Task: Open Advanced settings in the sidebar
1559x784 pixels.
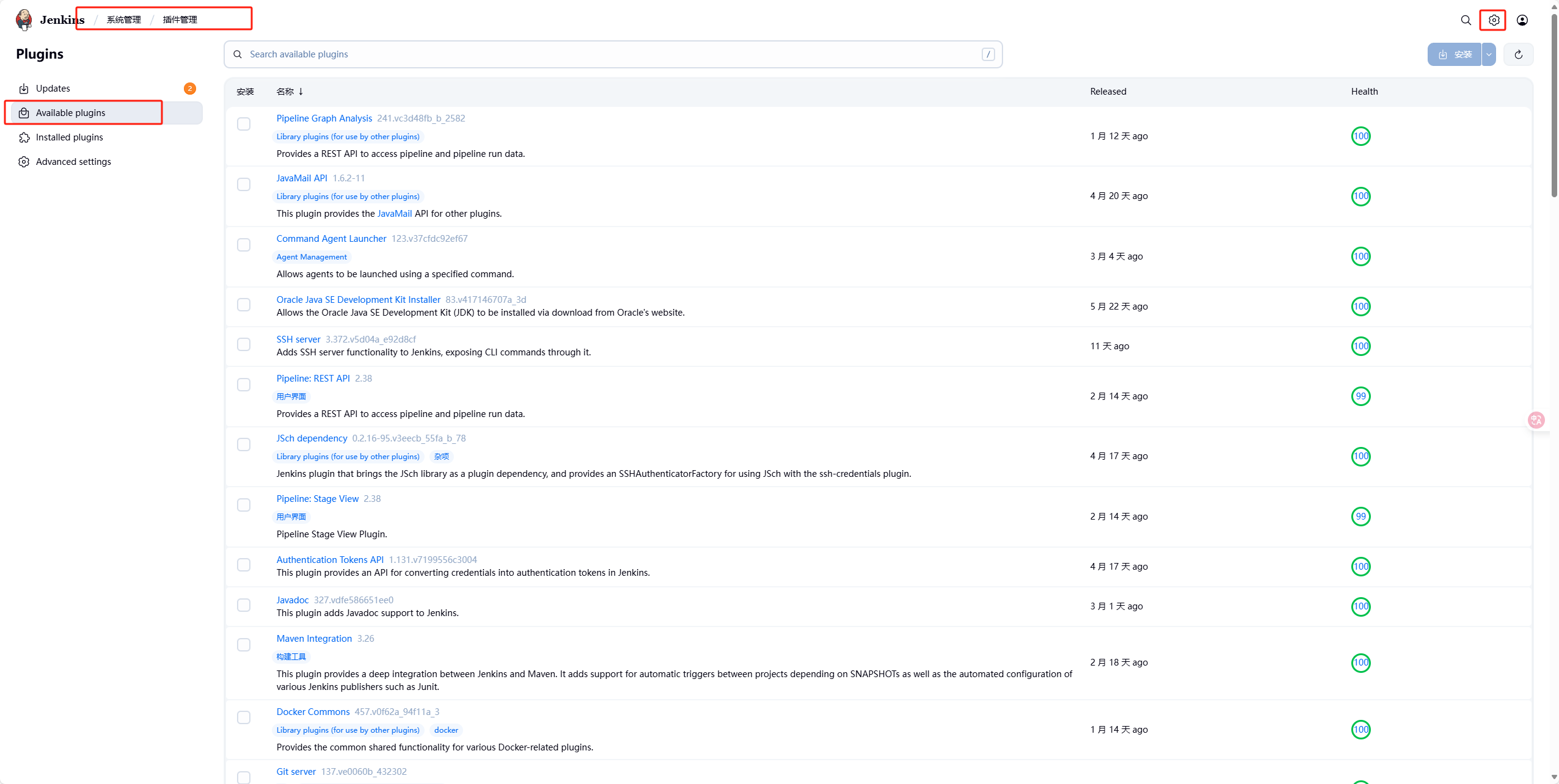Action: pos(107,162)
